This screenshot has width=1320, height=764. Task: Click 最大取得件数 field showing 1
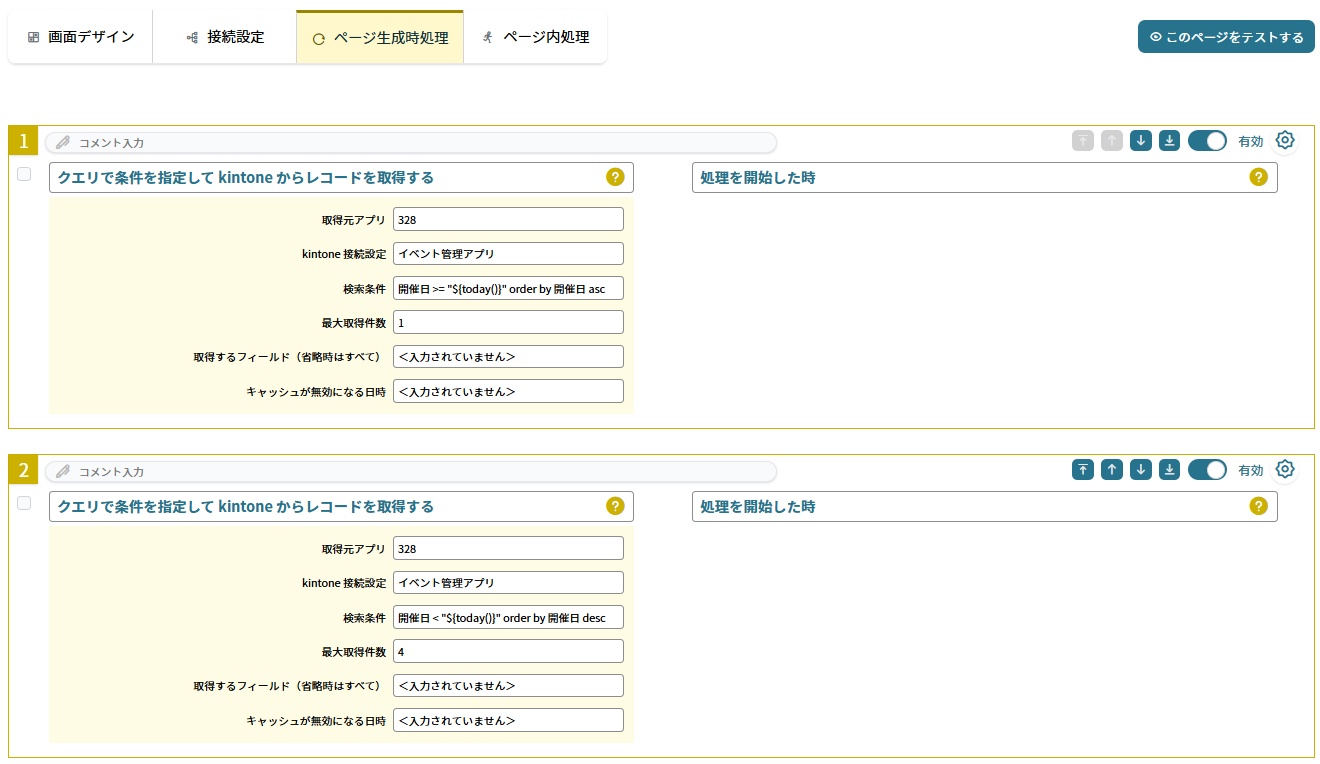(x=508, y=322)
